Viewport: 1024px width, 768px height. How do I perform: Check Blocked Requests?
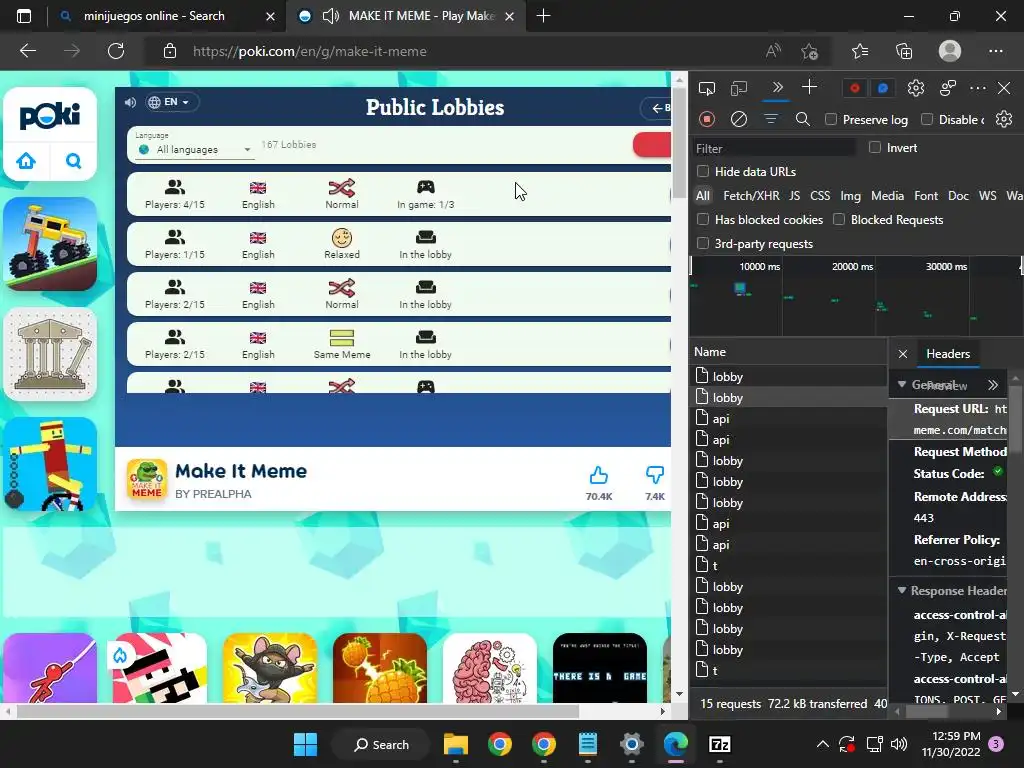[x=839, y=219]
